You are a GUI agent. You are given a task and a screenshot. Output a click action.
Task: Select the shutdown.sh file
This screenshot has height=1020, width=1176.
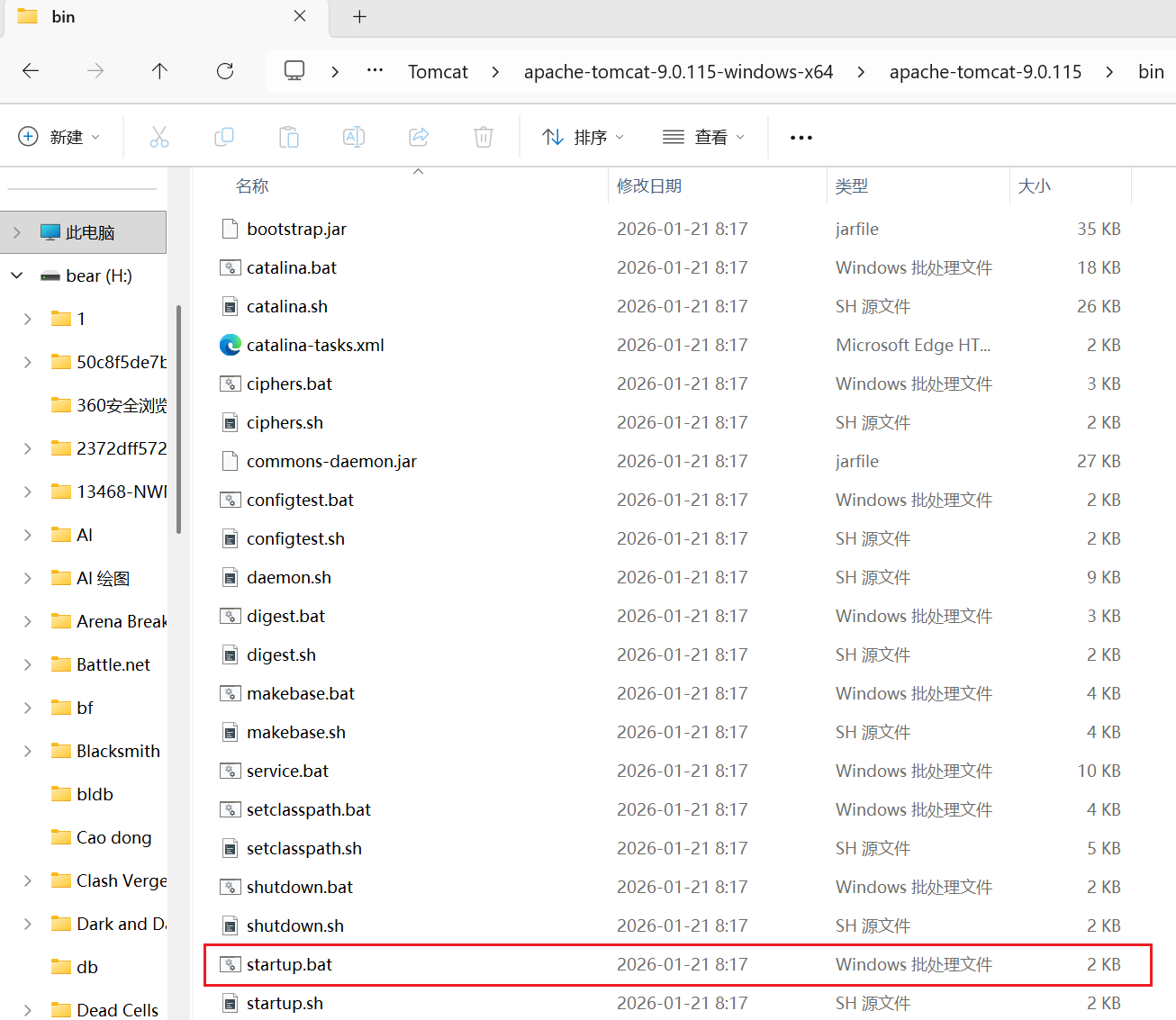(x=295, y=925)
